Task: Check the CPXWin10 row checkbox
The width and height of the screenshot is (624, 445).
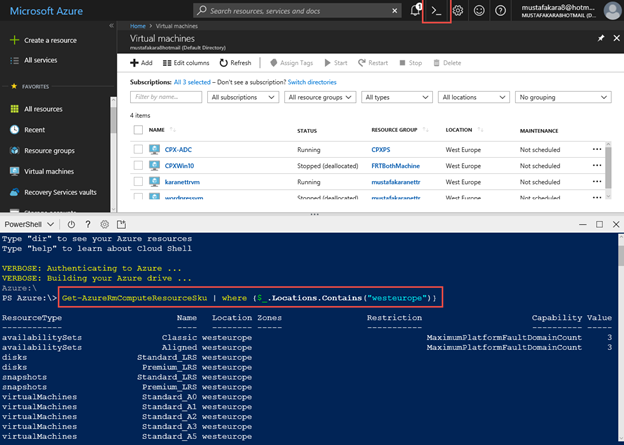Action: (138, 165)
